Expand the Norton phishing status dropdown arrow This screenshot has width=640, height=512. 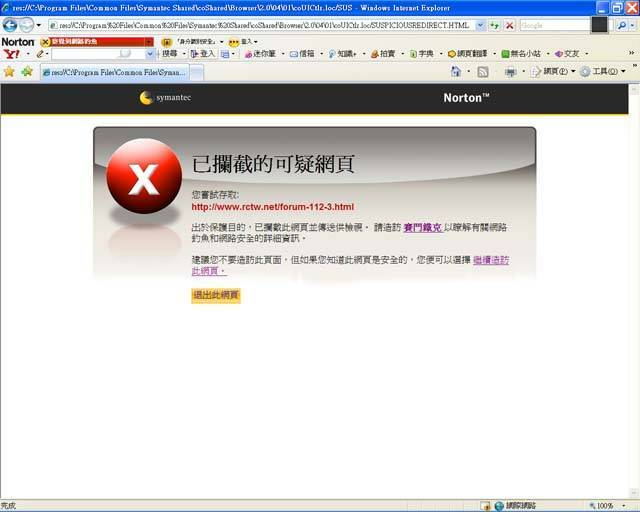[x=149, y=42]
